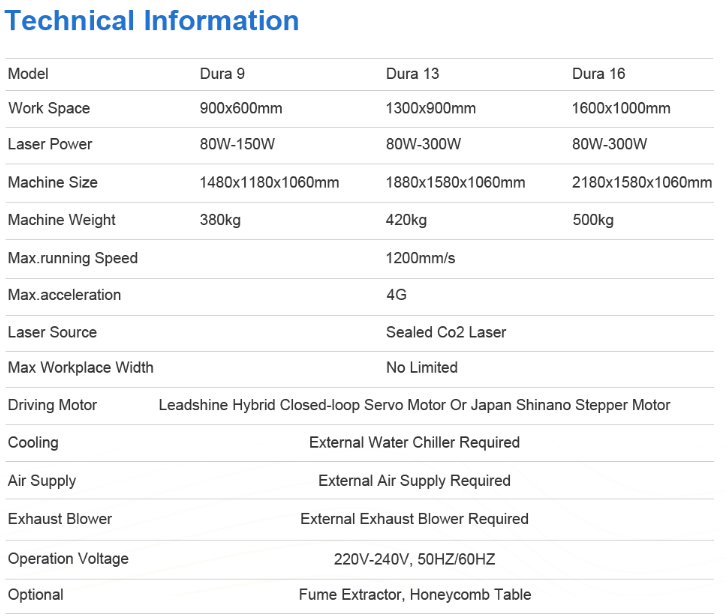
Task: Select the Sealed Co2 Laser text
Action: pyautogui.click(x=446, y=332)
